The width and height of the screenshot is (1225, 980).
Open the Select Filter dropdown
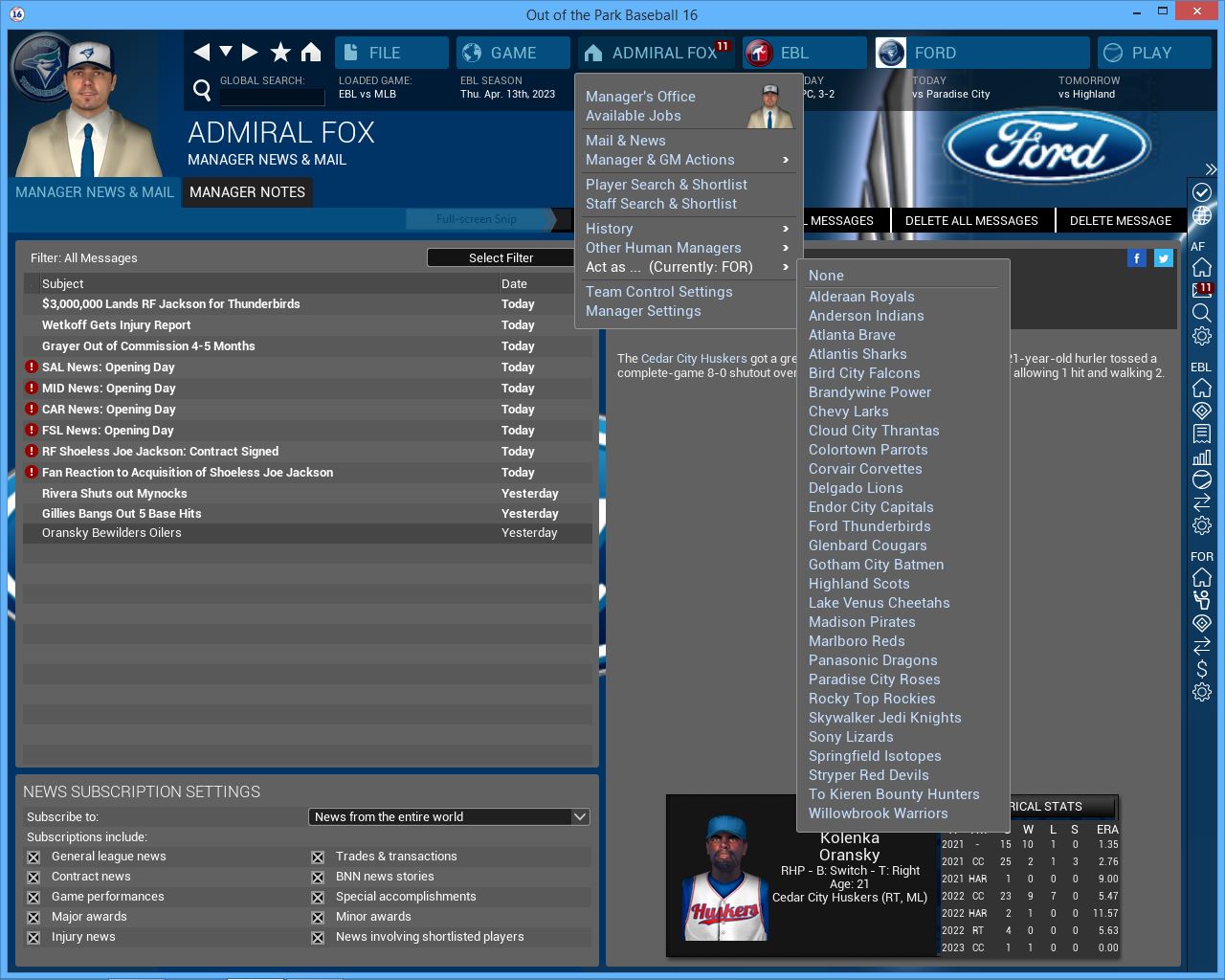coord(501,258)
